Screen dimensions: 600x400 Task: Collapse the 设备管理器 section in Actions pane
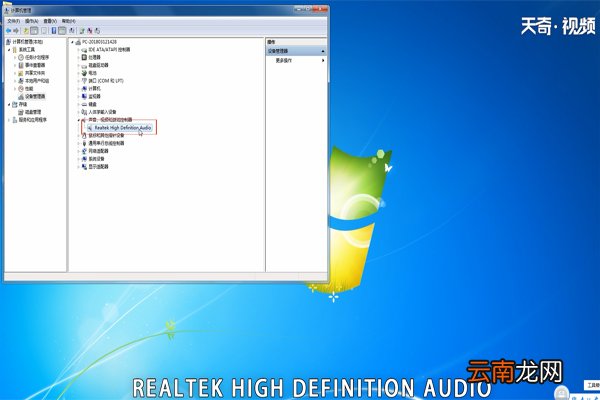click(x=323, y=51)
